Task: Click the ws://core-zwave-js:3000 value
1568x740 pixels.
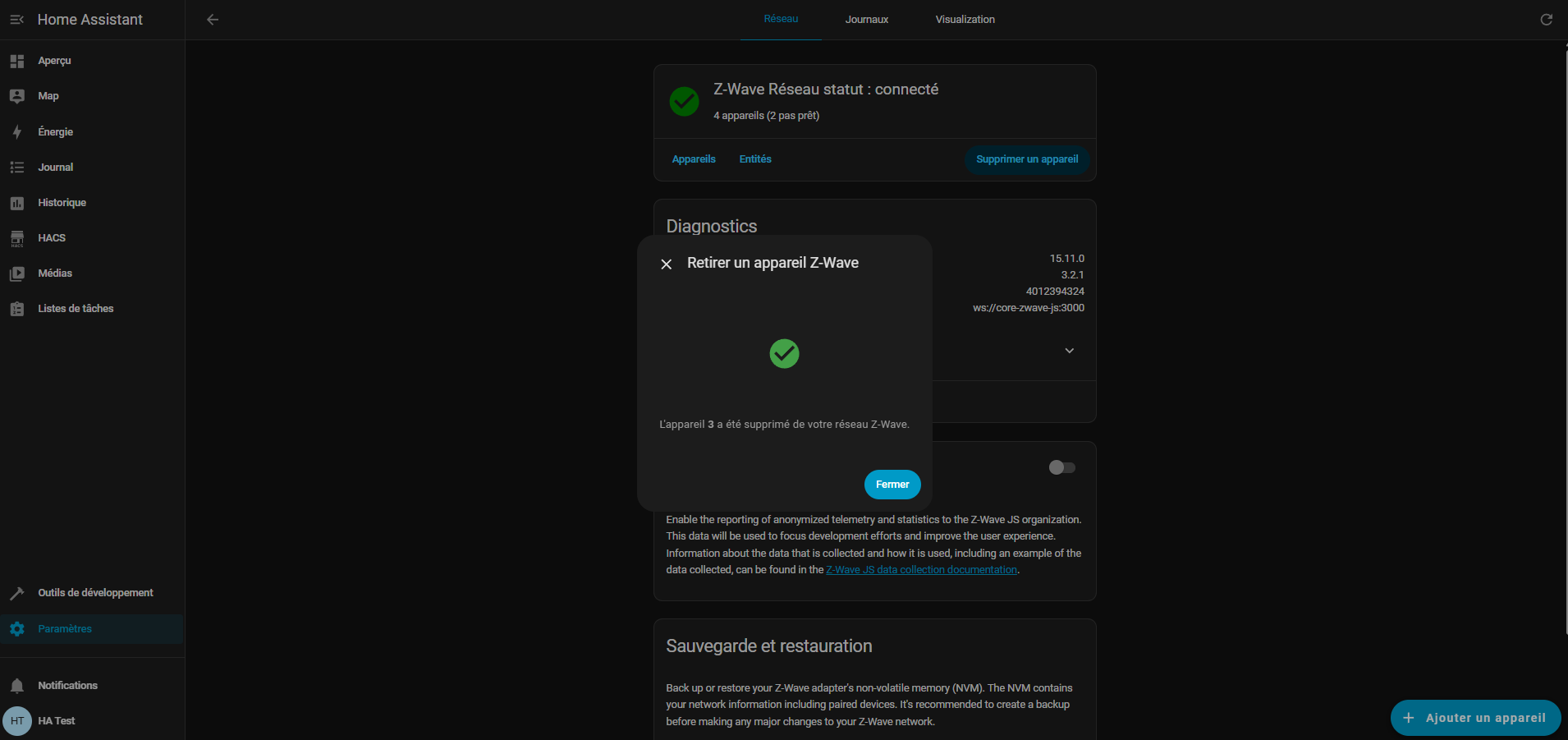Action: [1029, 308]
